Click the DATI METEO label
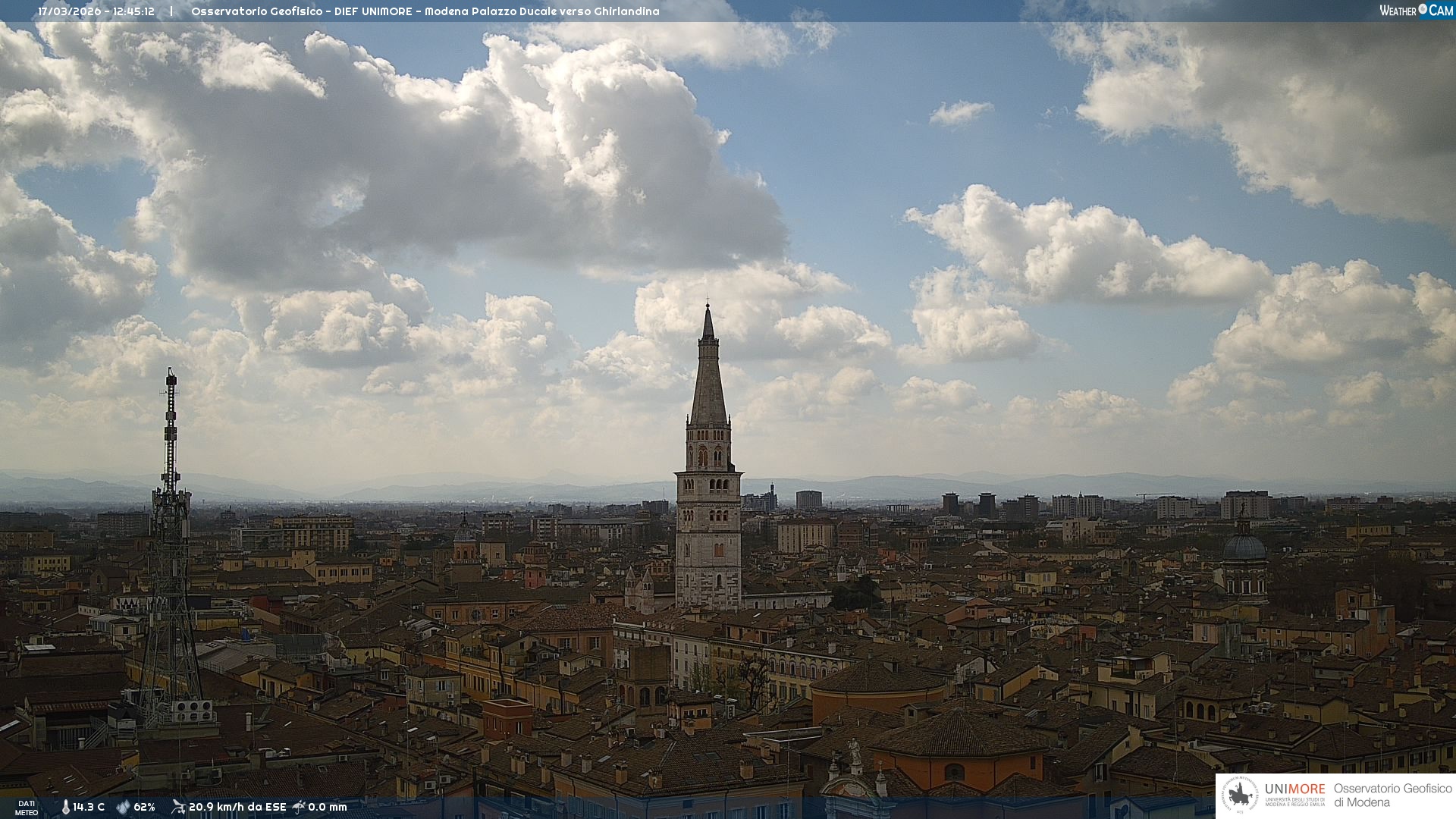This screenshot has width=1456, height=819. tap(27, 808)
